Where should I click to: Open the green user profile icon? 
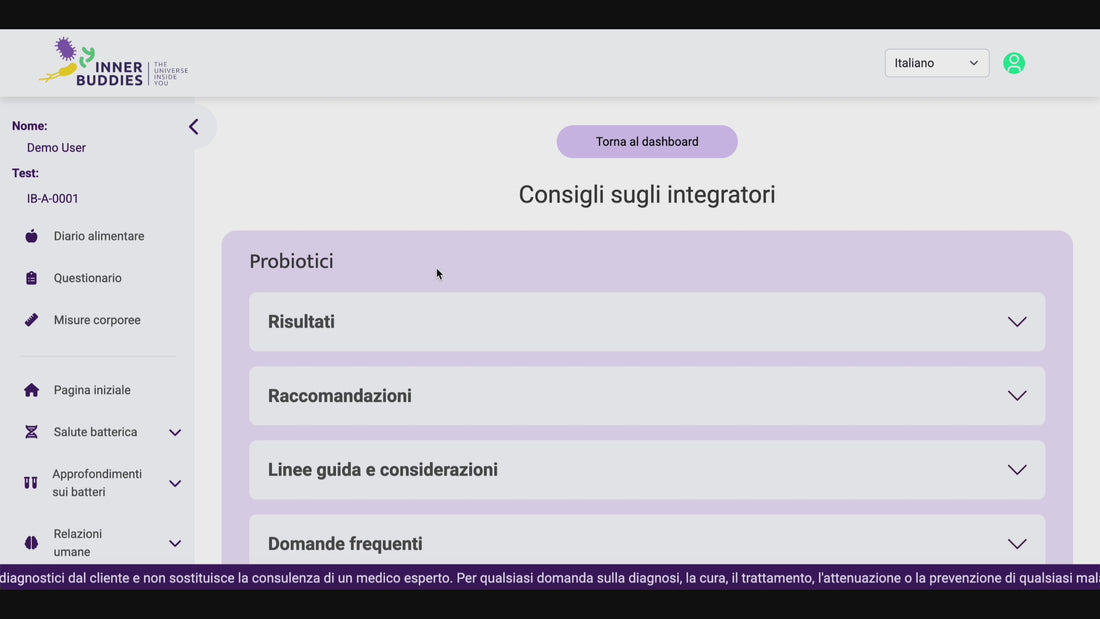1013,63
